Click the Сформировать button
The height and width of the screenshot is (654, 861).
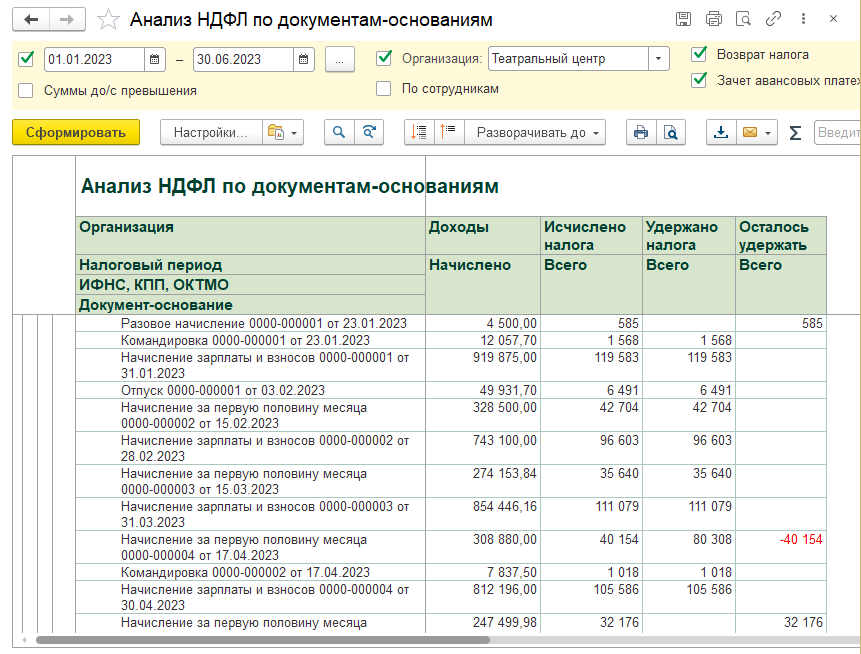[76, 132]
